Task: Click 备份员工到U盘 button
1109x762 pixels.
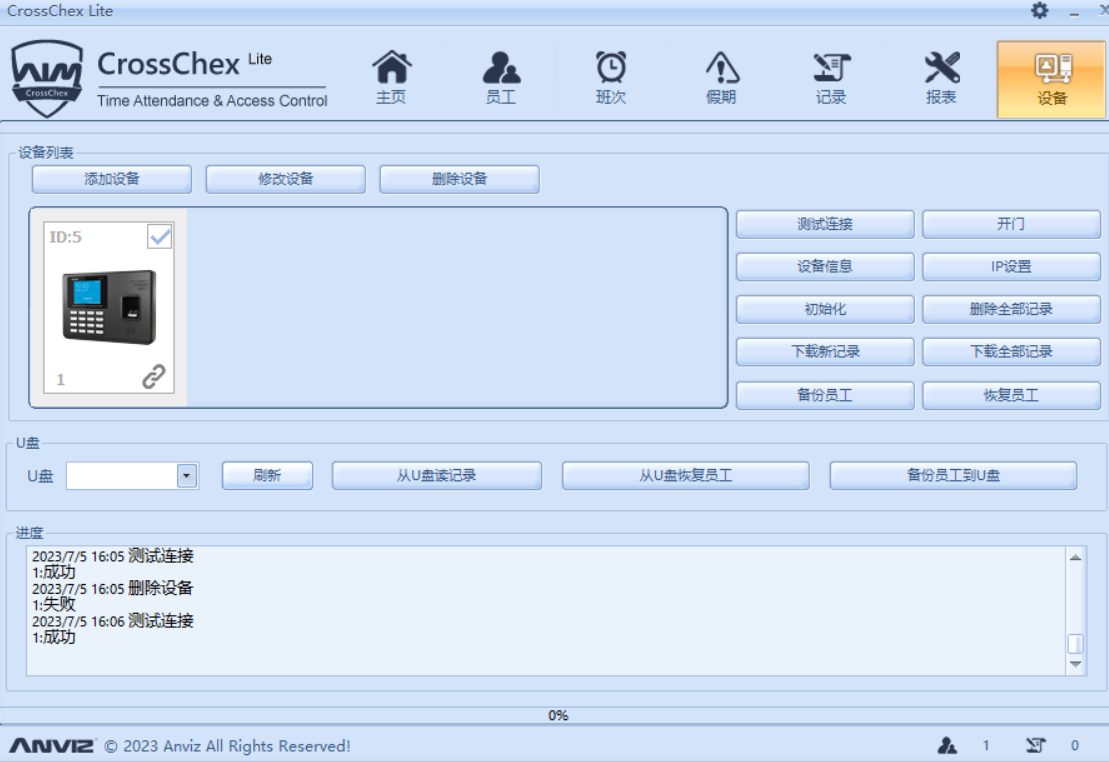Action: tap(953, 475)
